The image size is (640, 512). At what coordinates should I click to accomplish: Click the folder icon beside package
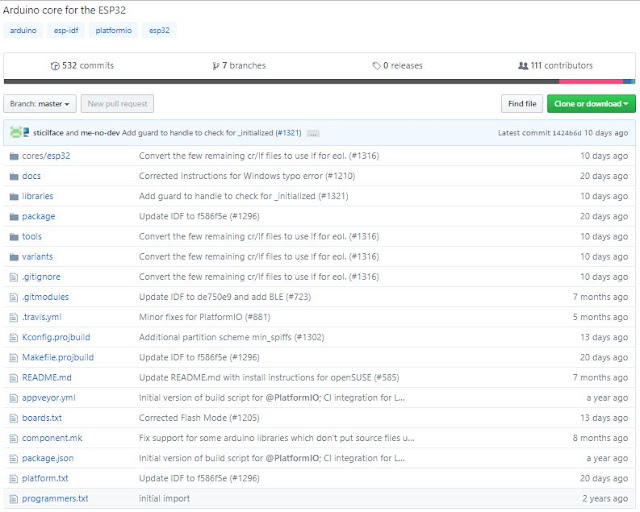(14, 216)
